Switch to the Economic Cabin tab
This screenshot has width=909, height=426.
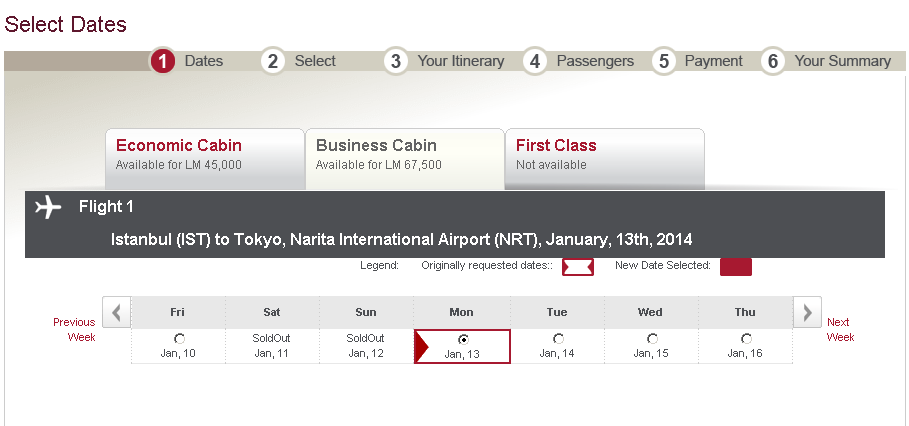click(205, 159)
